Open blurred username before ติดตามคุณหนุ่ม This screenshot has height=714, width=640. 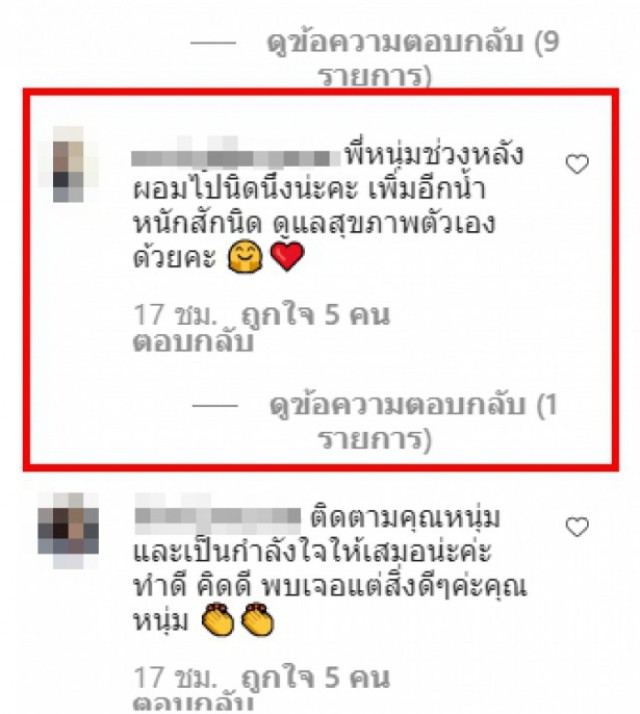pos(218,515)
